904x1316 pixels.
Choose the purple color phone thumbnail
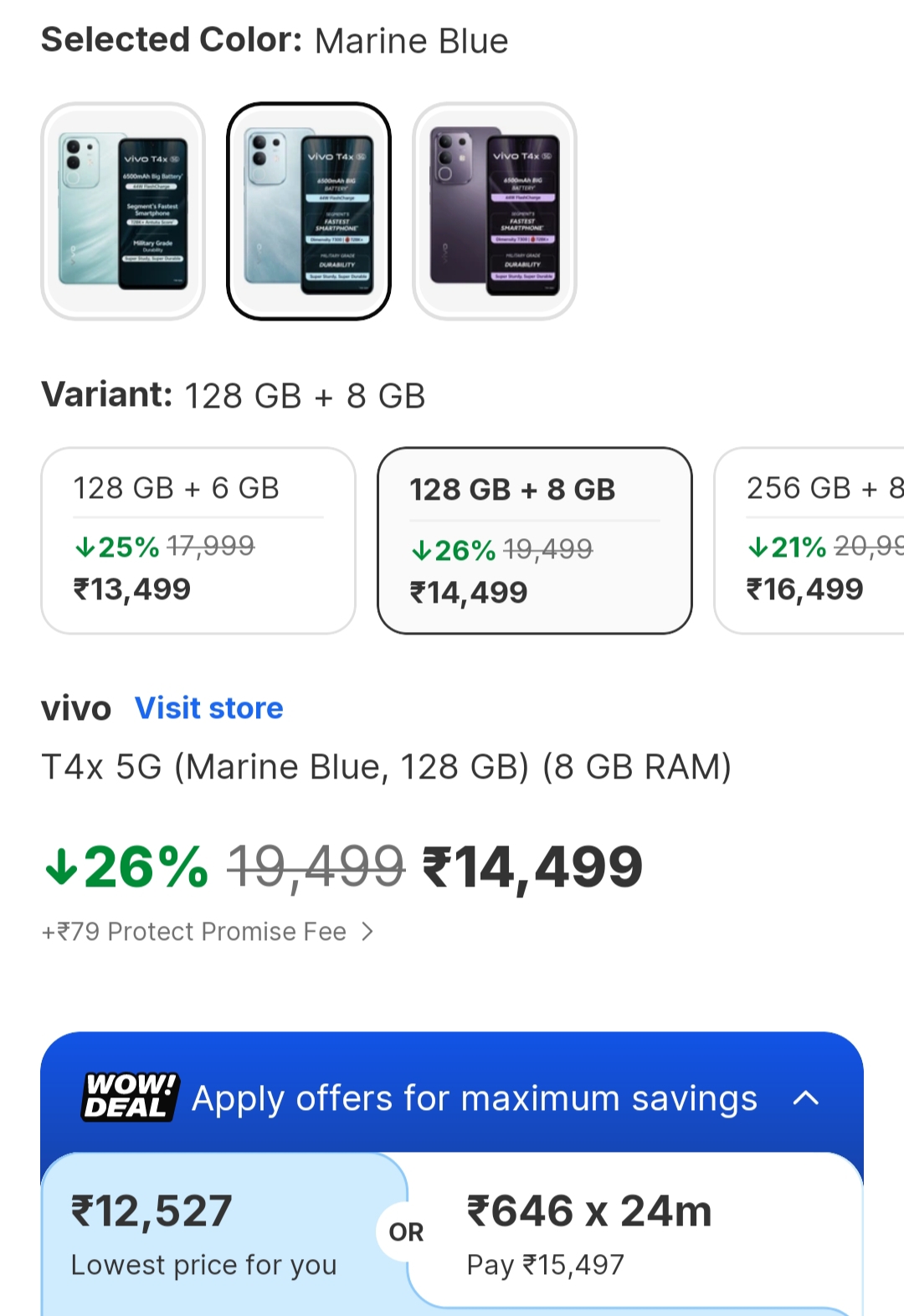tap(495, 211)
